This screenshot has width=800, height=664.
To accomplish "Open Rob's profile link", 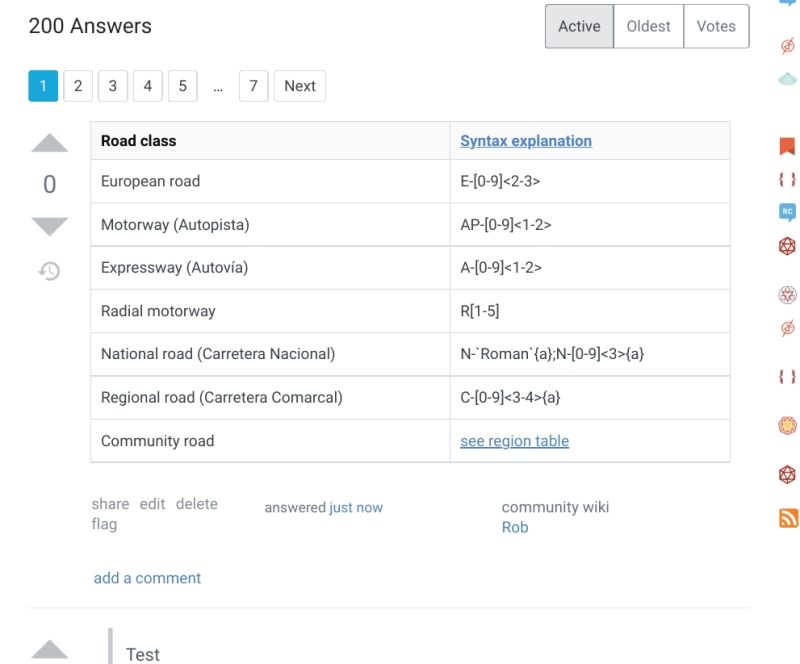I will 514,527.
